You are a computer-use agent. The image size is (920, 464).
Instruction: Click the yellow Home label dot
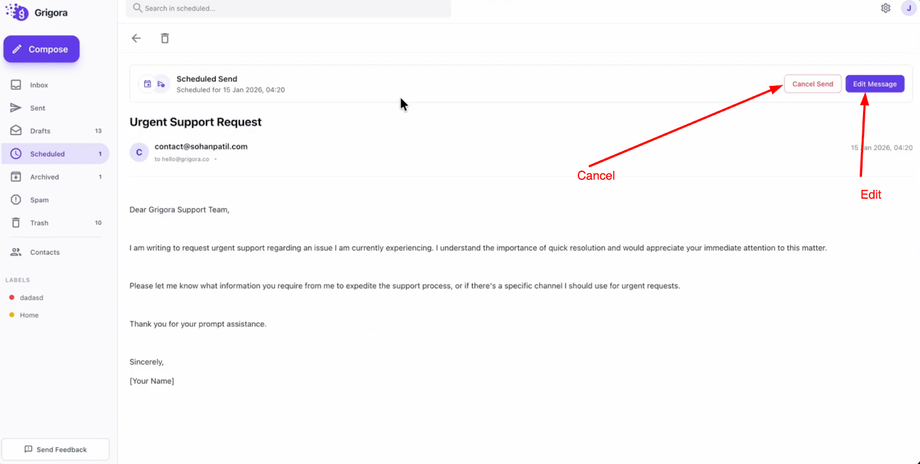[x=12, y=315]
